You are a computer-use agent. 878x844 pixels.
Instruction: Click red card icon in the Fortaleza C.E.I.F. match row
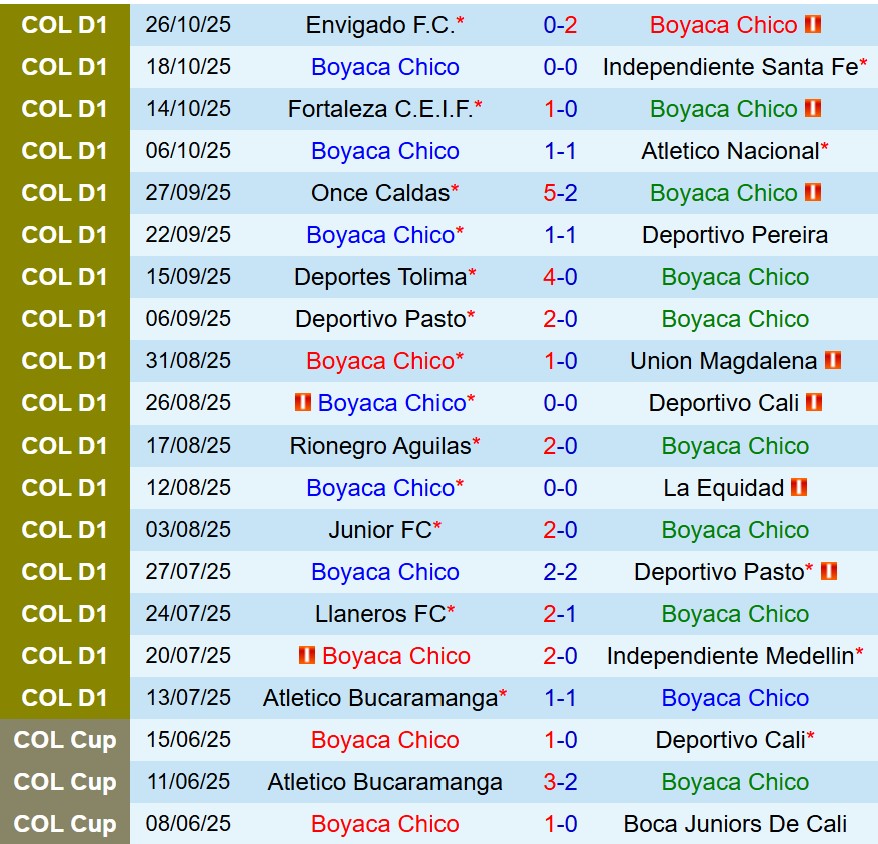[x=812, y=109]
